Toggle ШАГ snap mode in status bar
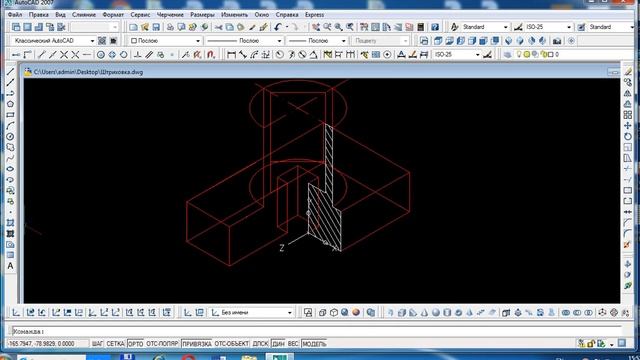This screenshot has height=360, width=640. click(98, 344)
